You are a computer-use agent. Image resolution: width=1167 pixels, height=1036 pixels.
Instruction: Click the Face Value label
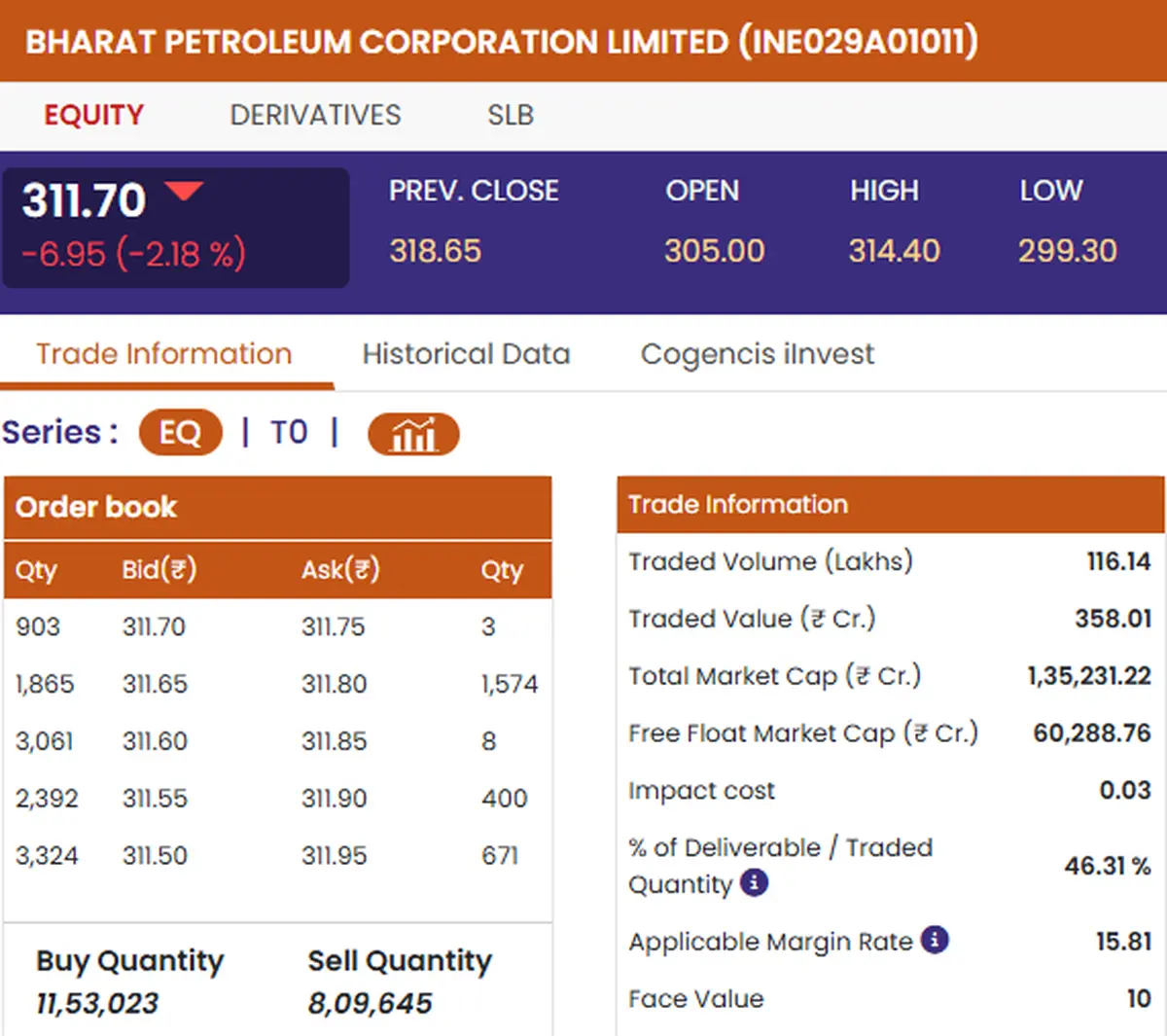[x=696, y=999]
